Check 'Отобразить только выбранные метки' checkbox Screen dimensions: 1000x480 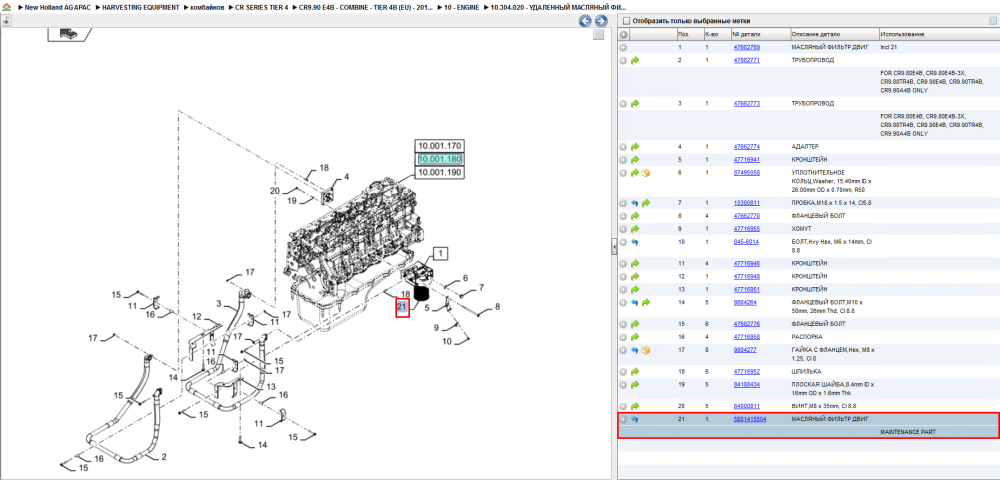(626, 20)
